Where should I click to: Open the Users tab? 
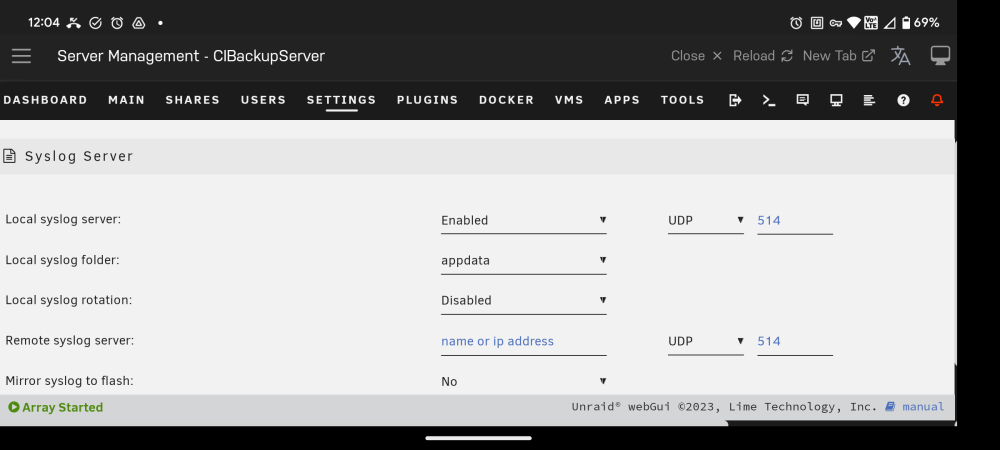(x=263, y=100)
